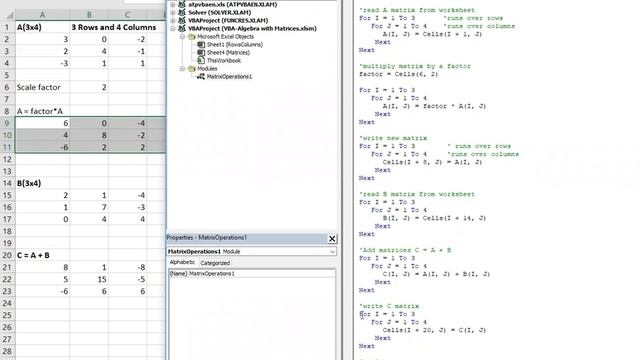Click the MatrixOperations1 module icon
Image resolution: width=640 pixels, height=360 pixels.
pos(201,76)
